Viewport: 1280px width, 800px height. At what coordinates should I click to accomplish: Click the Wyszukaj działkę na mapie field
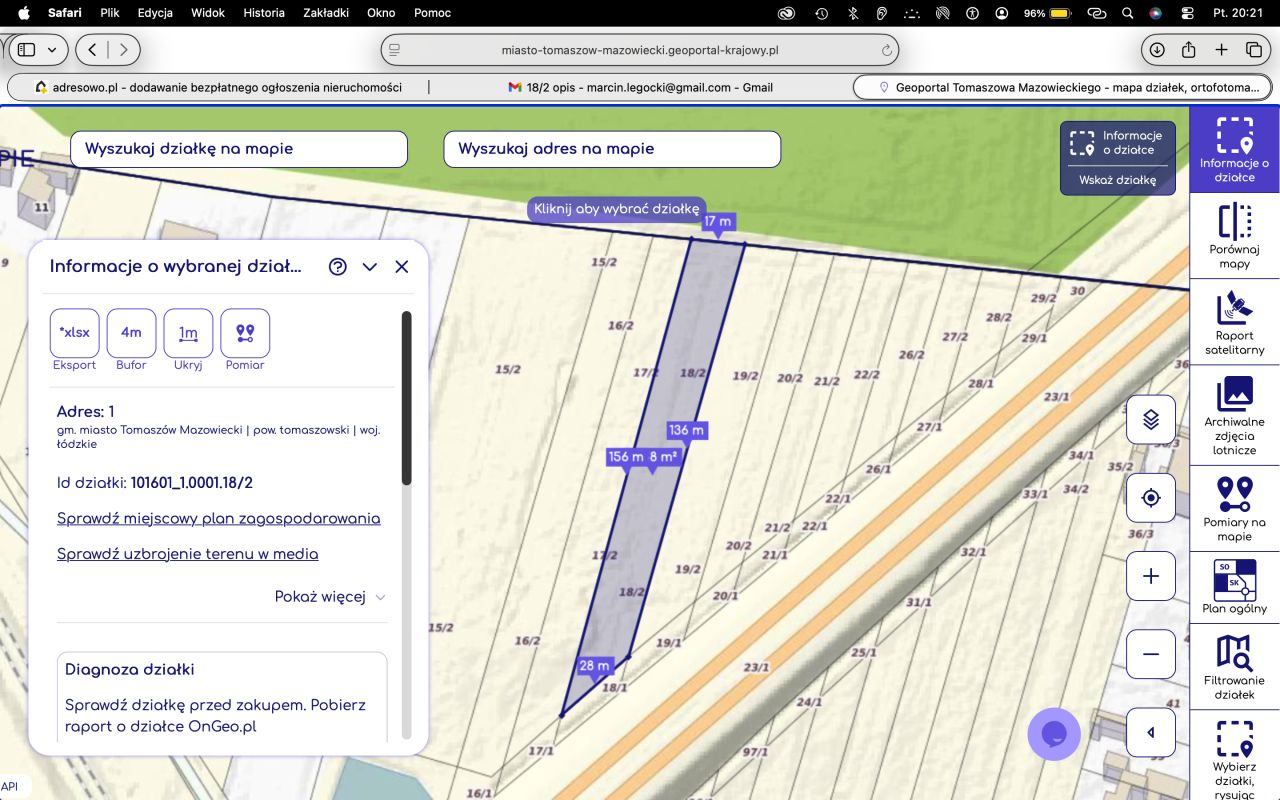coord(239,149)
